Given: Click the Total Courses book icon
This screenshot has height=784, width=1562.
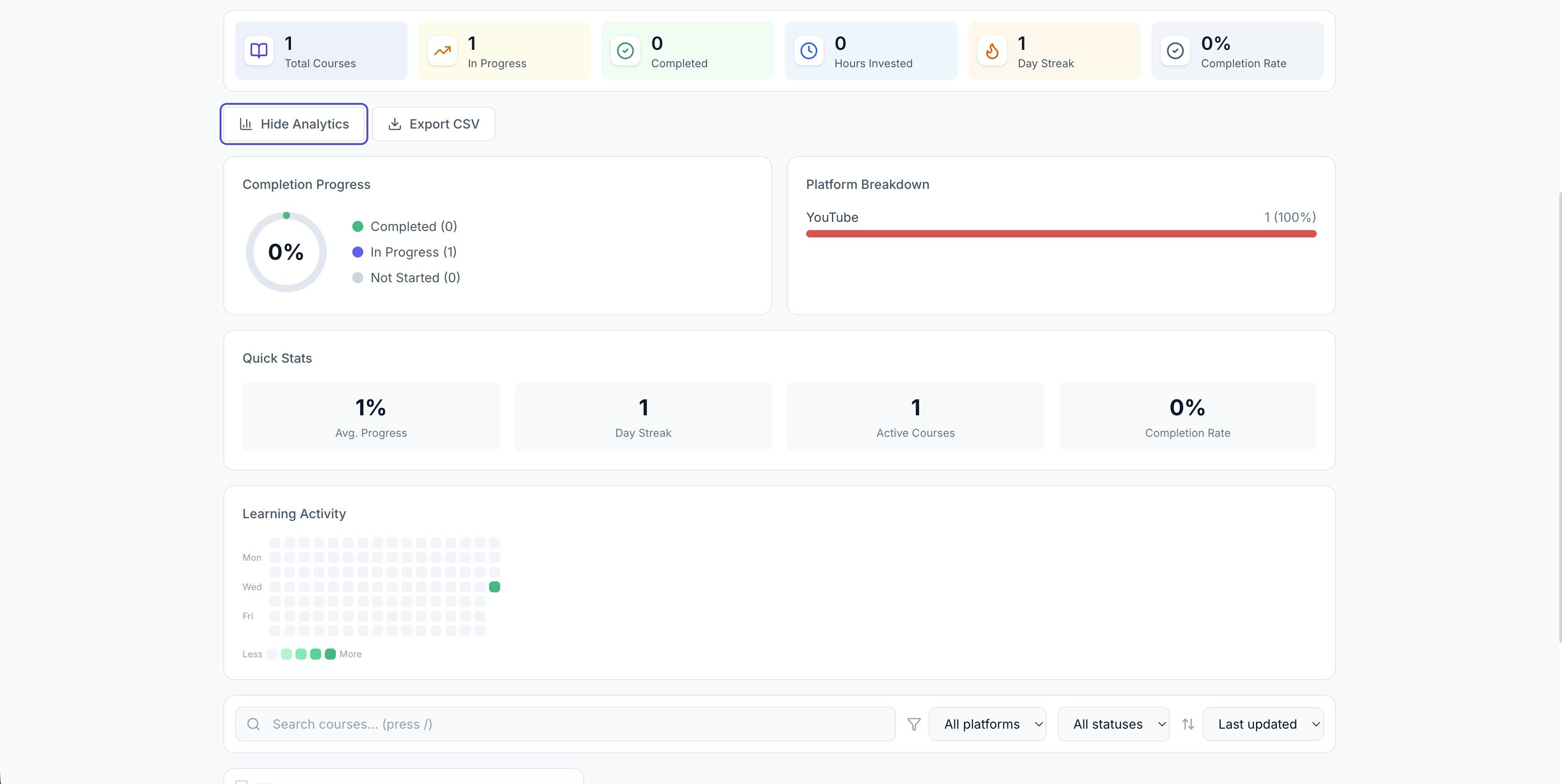Looking at the screenshot, I should click(x=259, y=51).
